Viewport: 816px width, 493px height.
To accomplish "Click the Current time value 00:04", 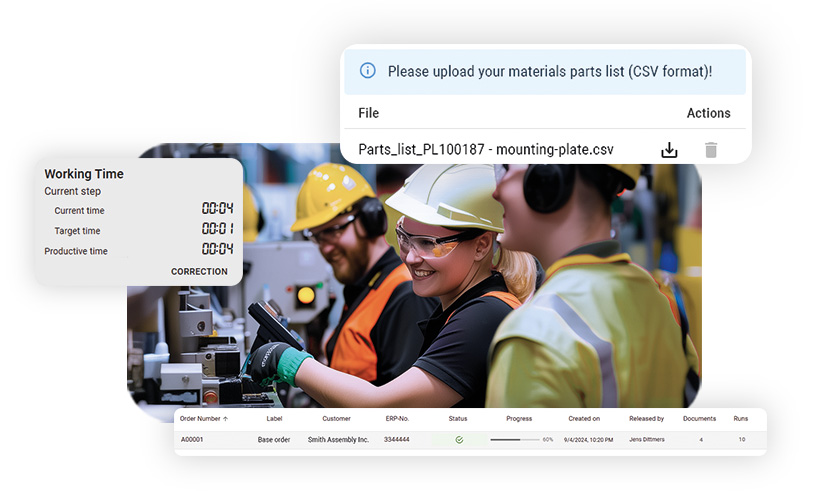I will (x=218, y=209).
